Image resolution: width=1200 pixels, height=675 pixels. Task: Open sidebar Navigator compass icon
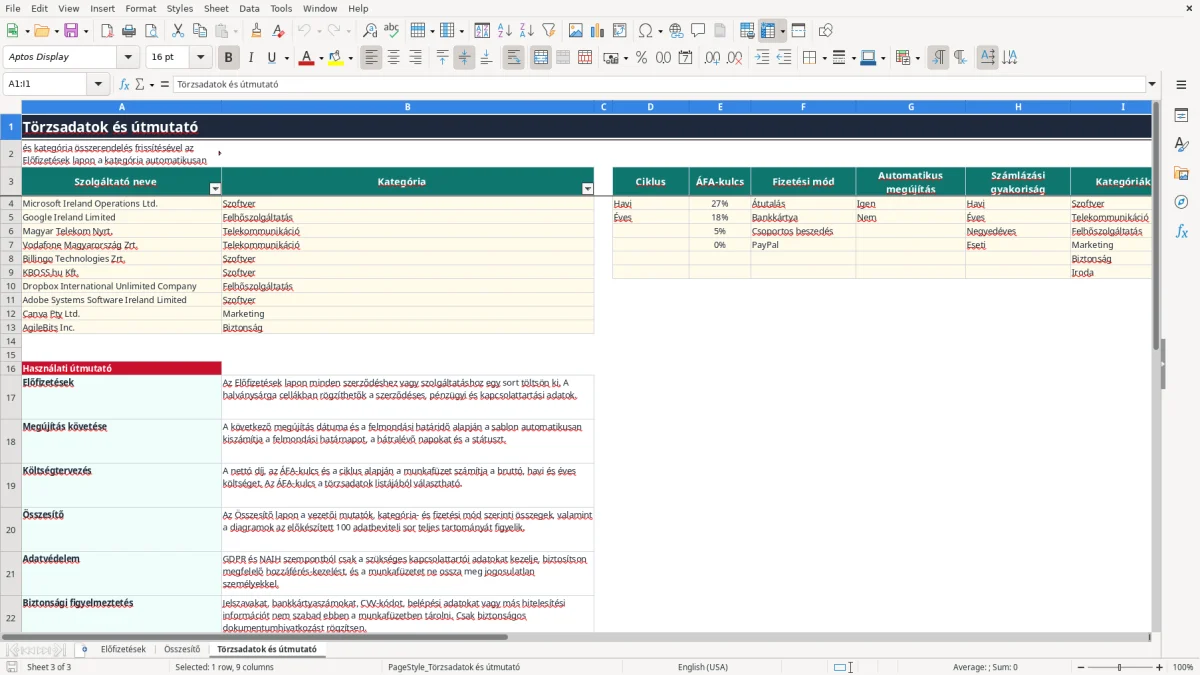[1181, 202]
